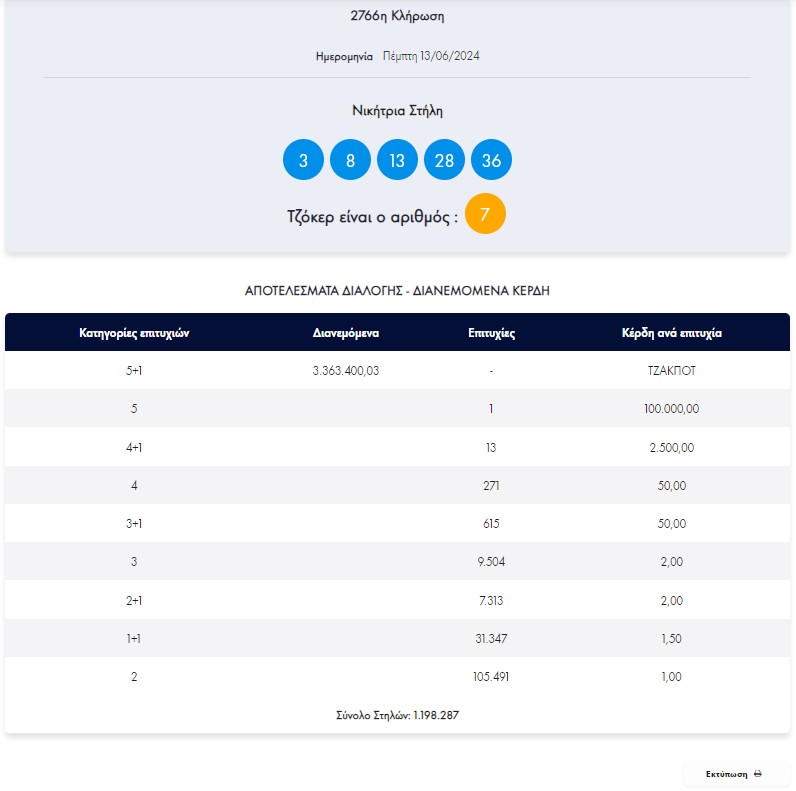Select the 105.491 winners count cell
The height and width of the screenshot is (791, 796).
tap(491, 677)
